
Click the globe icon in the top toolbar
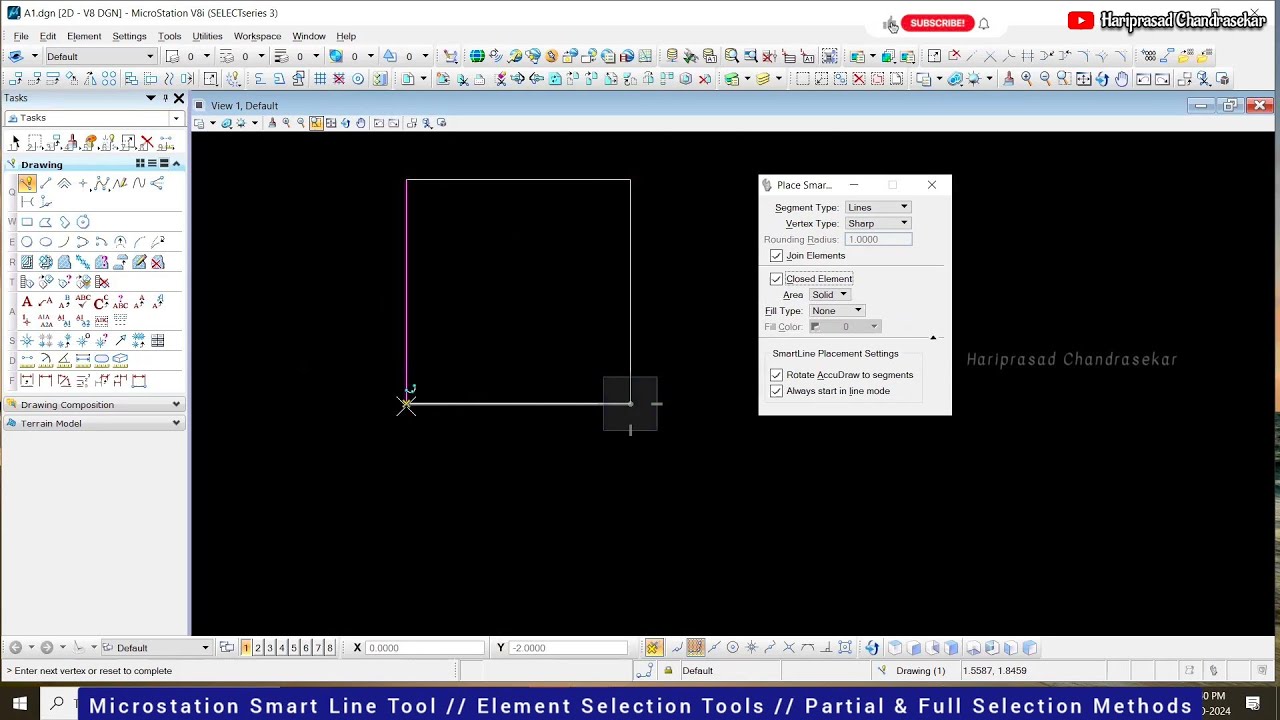477,56
